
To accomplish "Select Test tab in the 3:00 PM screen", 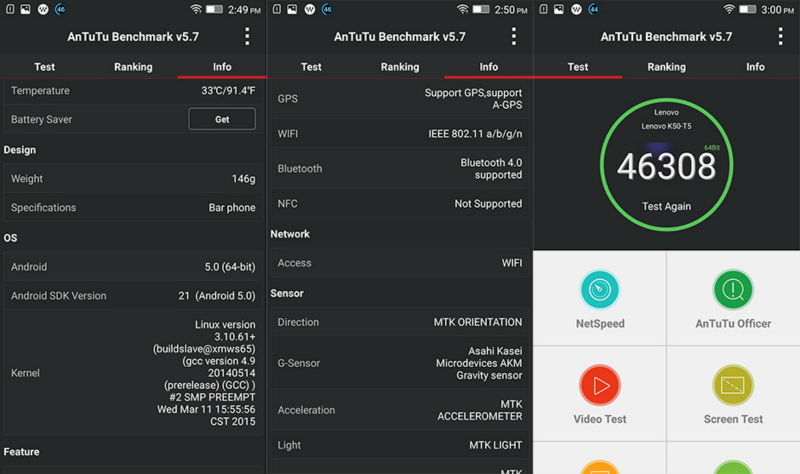I will coord(578,67).
